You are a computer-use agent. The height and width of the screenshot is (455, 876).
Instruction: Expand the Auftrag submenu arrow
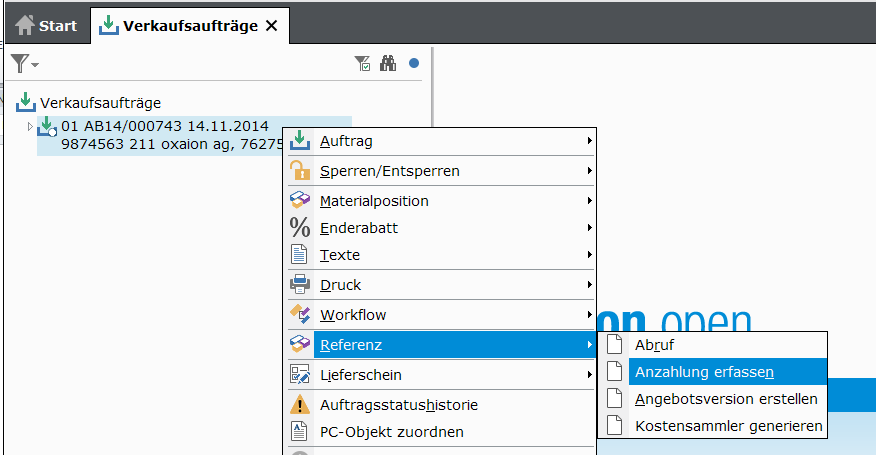590,141
